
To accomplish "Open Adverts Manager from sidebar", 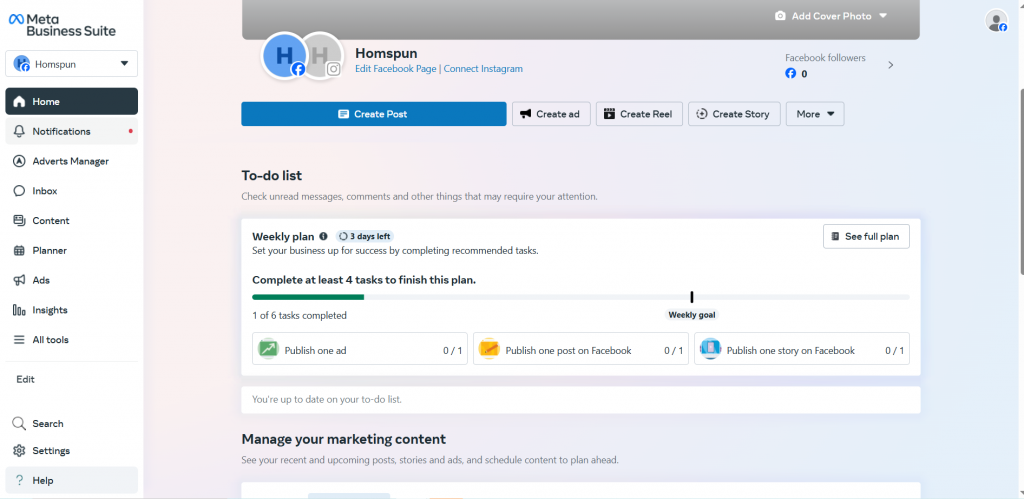I will (x=72, y=161).
